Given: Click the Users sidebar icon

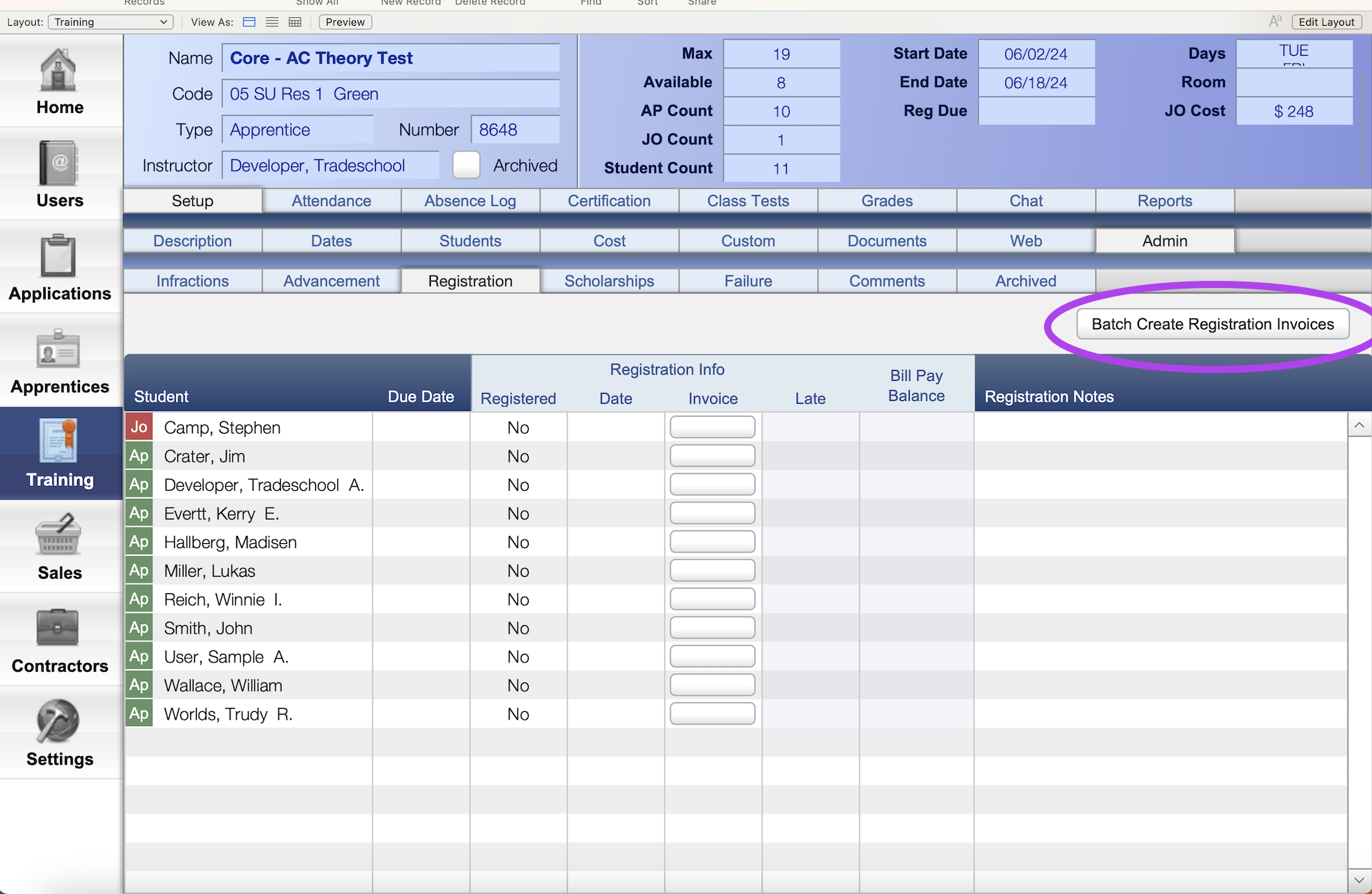Looking at the screenshot, I should [x=60, y=167].
